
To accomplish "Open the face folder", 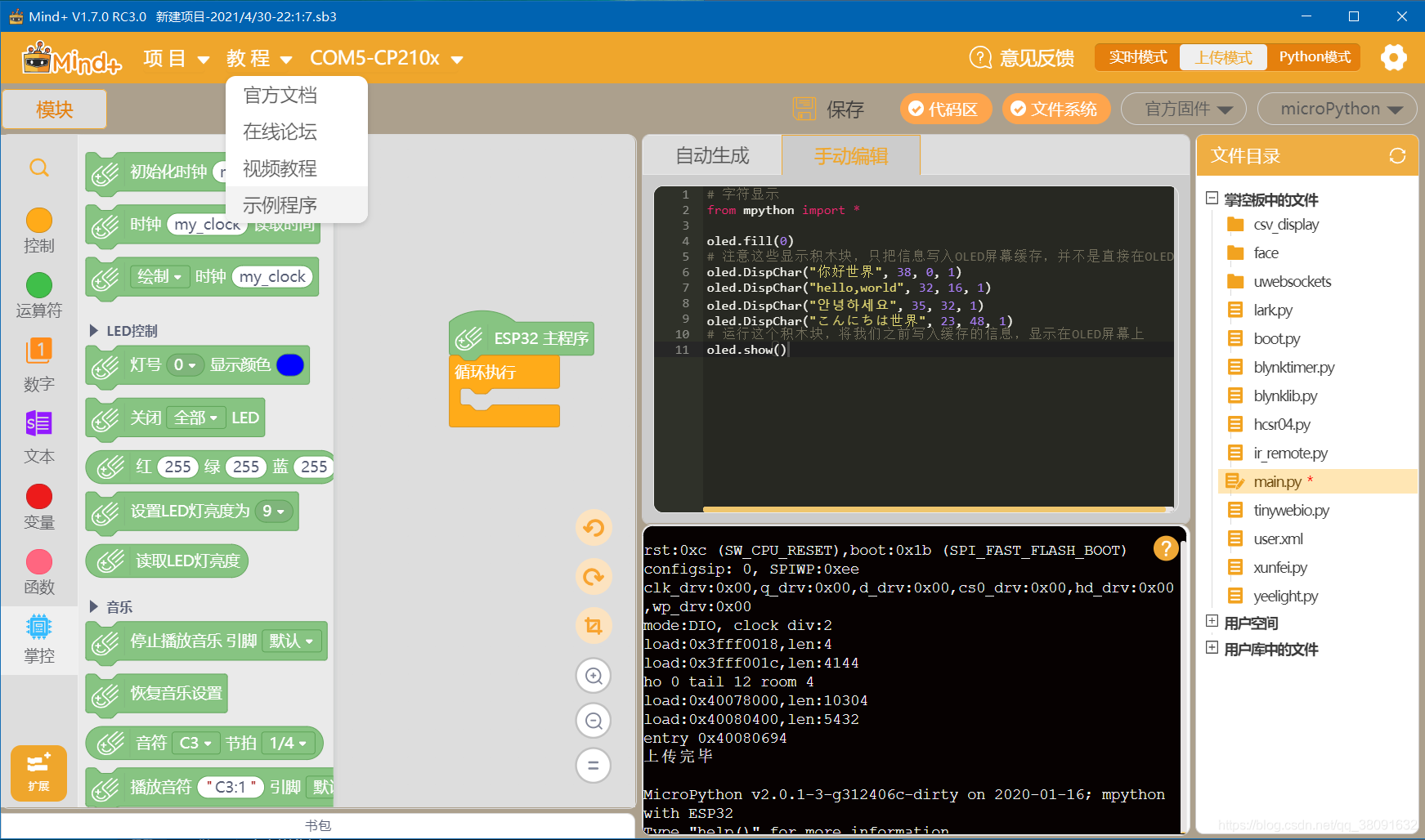I will [x=1266, y=253].
